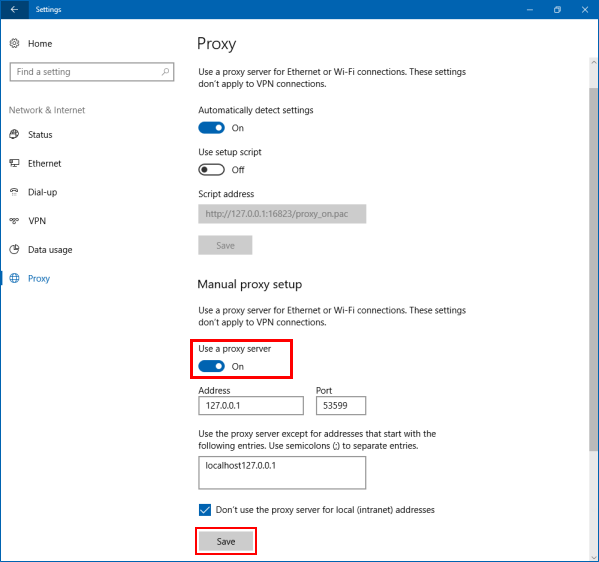
Task: Select Dial-up in the sidebar
Action: (42, 192)
